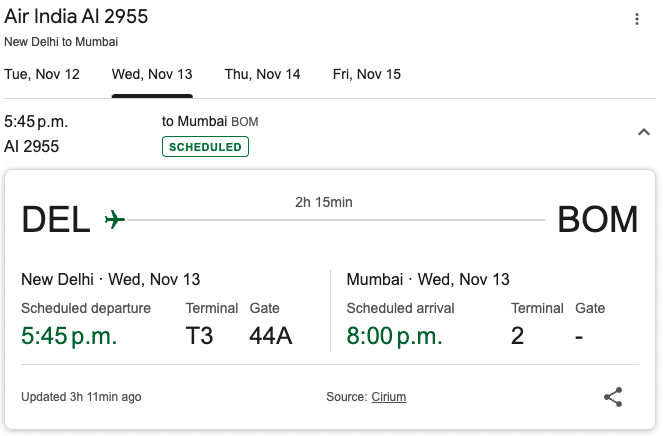The image size is (663, 436).
Task: Click the green airplane icon
Action: point(115,219)
